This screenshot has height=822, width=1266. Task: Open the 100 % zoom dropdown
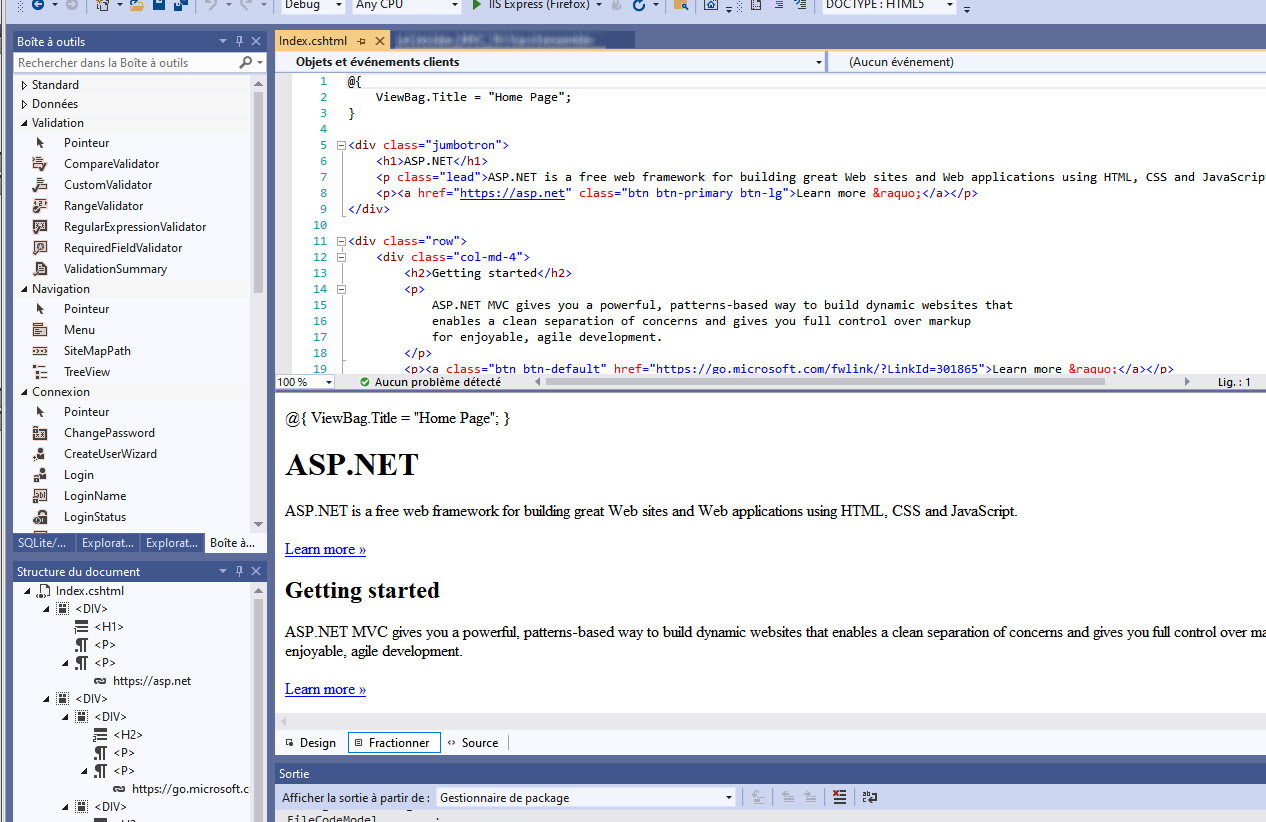[x=328, y=382]
